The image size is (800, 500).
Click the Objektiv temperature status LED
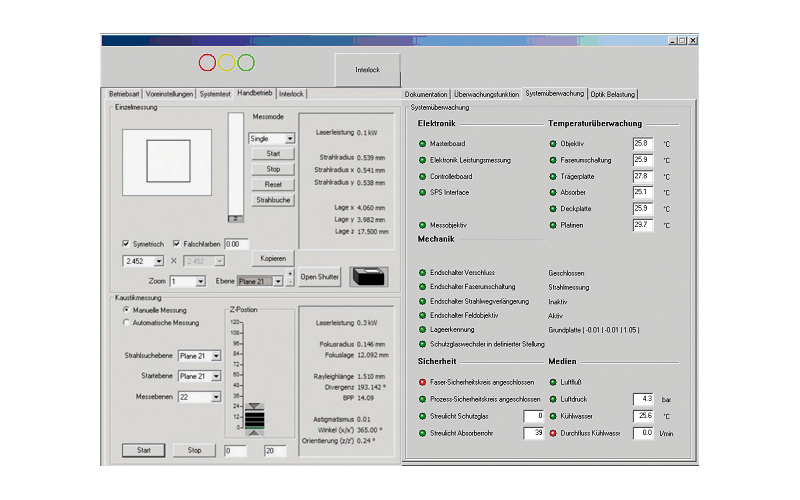(x=553, y=144)
